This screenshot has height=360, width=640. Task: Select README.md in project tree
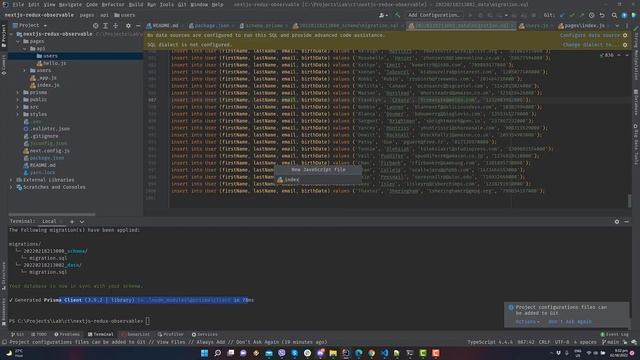(x=42, y=165)
